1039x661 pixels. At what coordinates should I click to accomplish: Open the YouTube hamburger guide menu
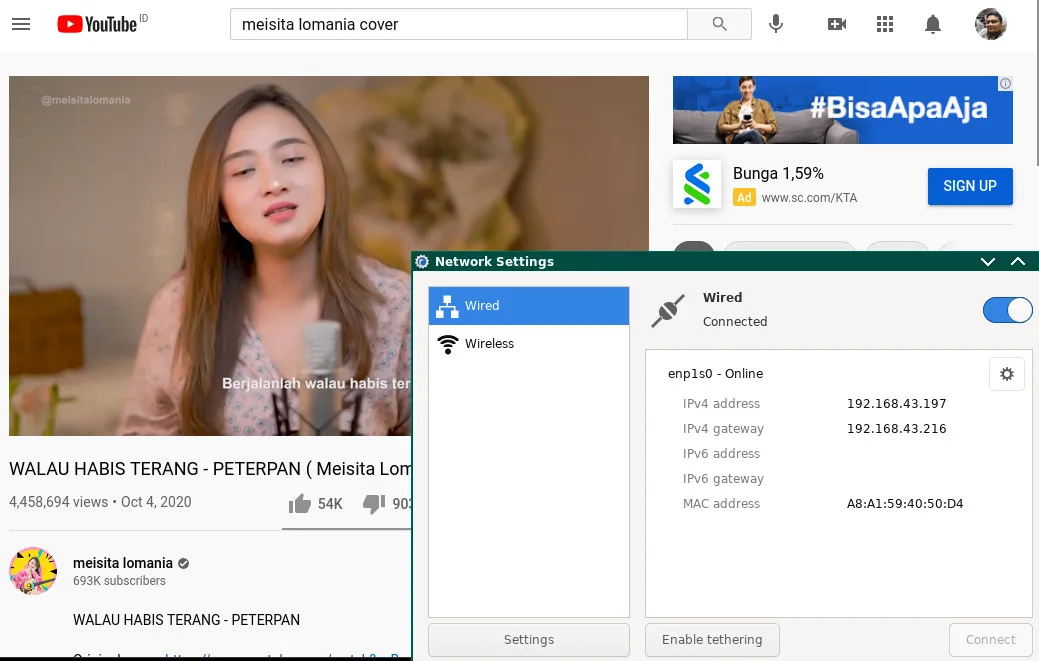(x=21, y=25)
